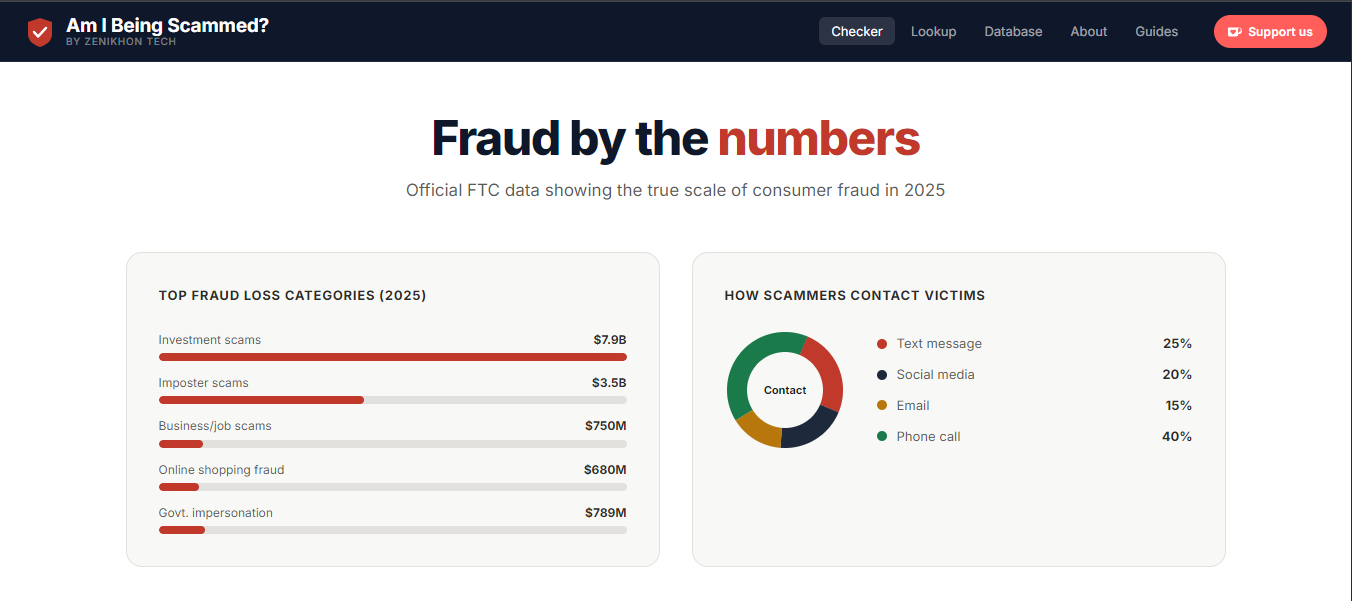Image resolution: width=1352 pixels, height=601 pixels.
Task: Switch to the Lookup tab
Action: [933, 31]
